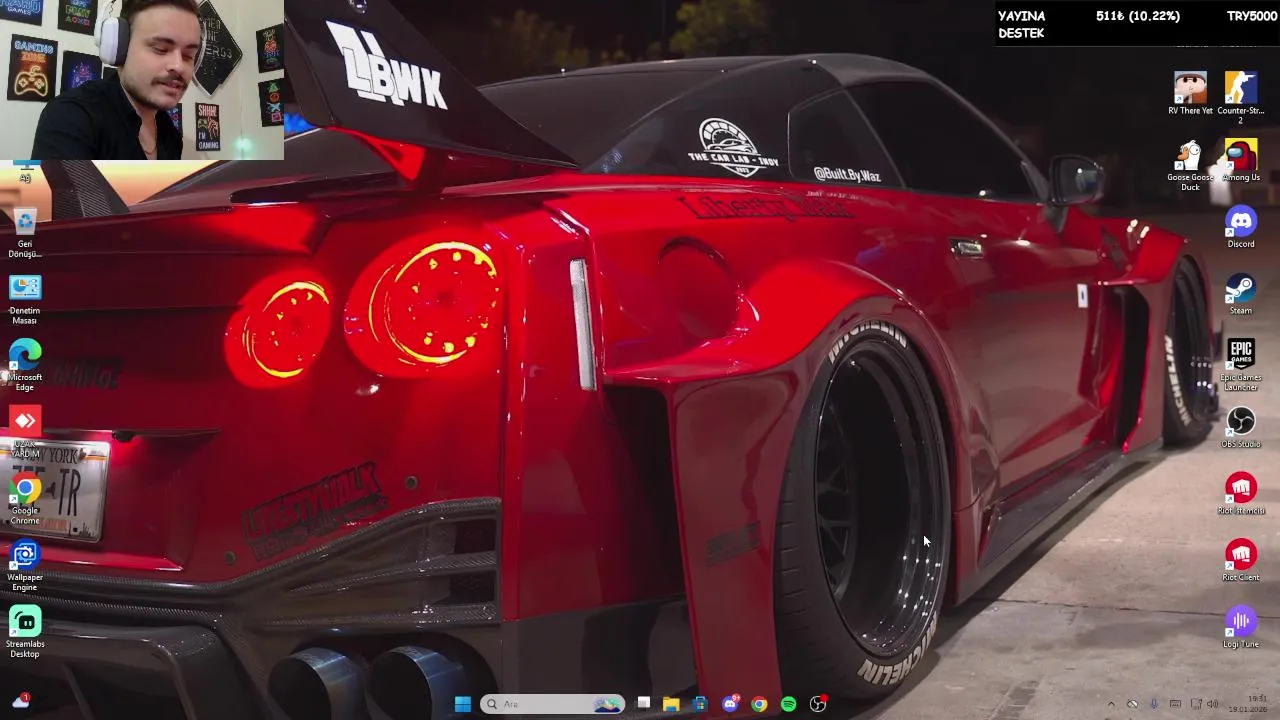Open OBS Studio from the taskbar
Viewport: 1280px width, 720px height.
pyautogui.click(x=818, y=704)
